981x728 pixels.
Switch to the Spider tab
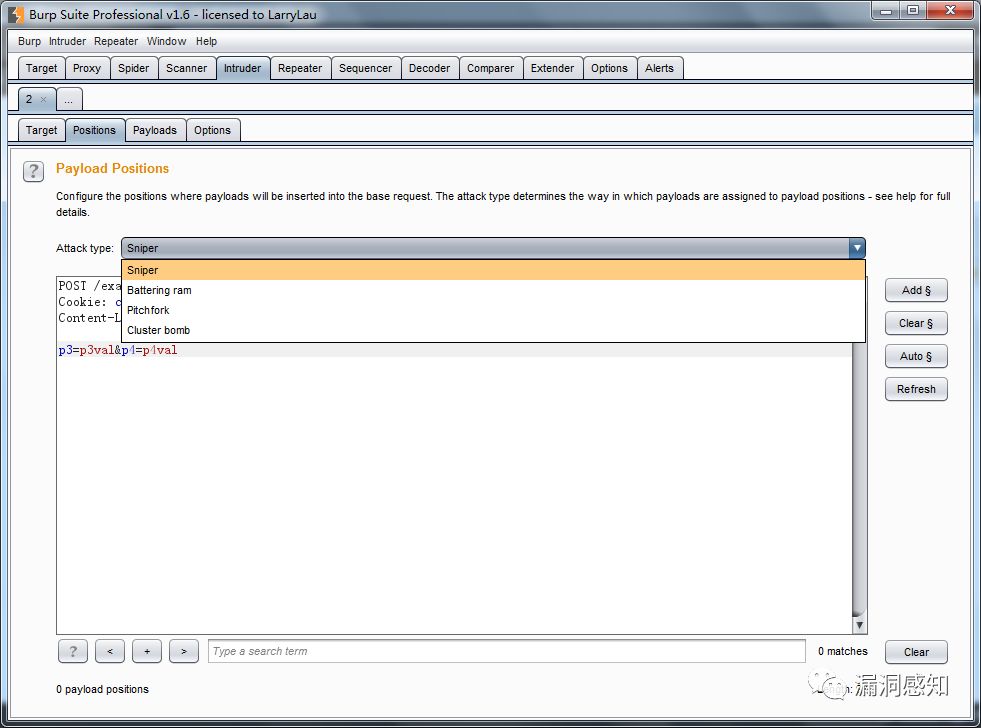point(134,68)
